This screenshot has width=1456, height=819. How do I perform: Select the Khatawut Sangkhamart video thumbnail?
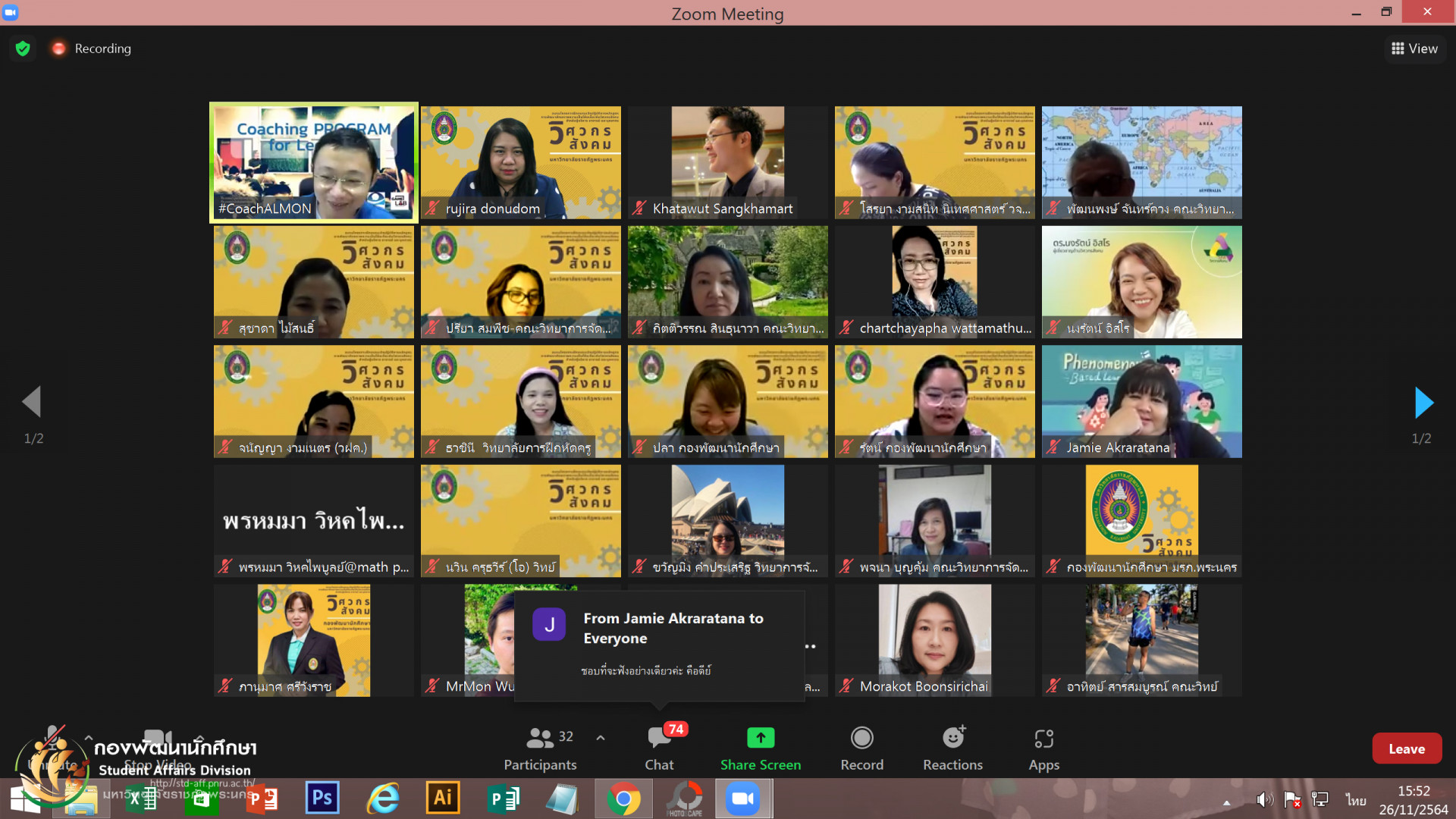point(727,162)
